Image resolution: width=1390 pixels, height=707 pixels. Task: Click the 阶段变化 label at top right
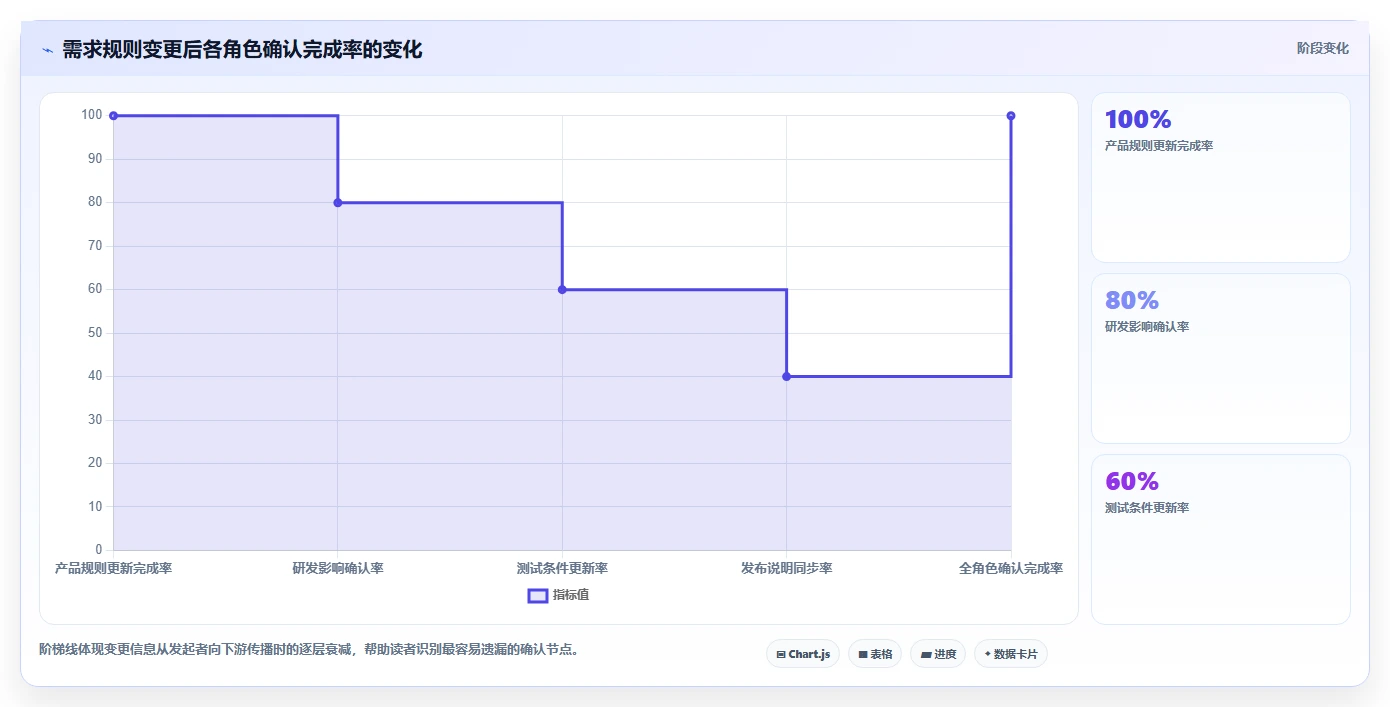tap(1322, 48)
